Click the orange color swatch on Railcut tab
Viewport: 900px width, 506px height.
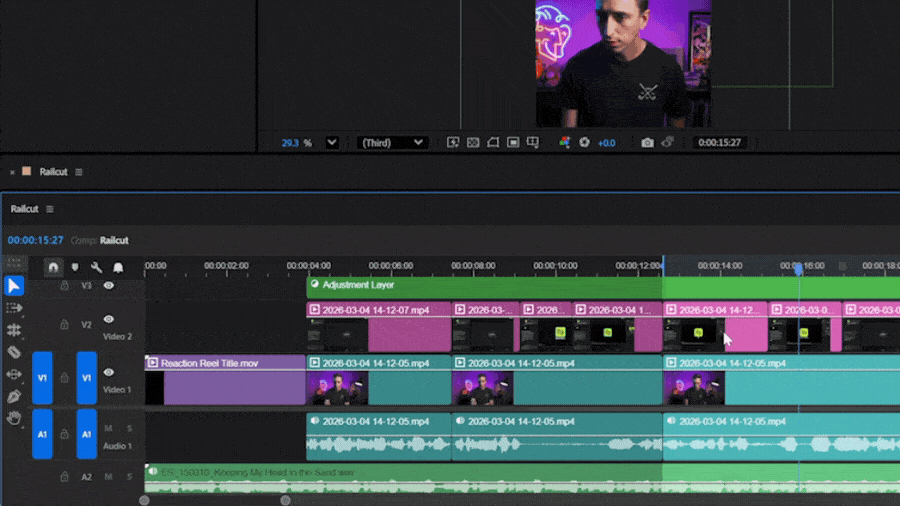pyautogui.click(x=26, y=172)
